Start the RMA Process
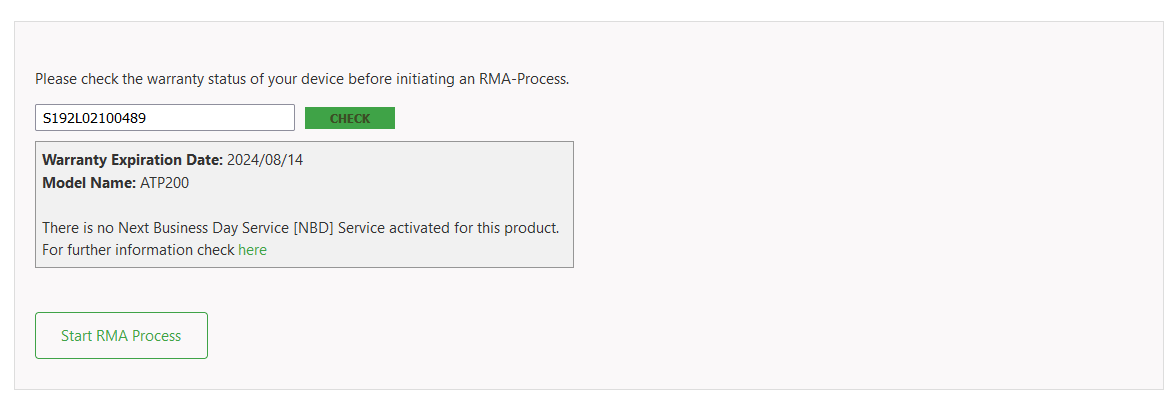The height and width of the screenshot is (397, 1176). coord(121,335)
